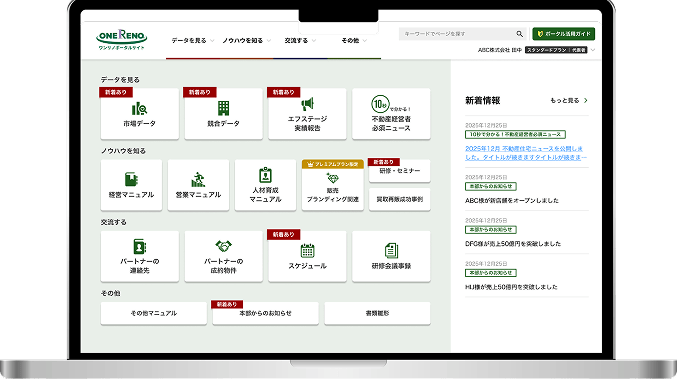Open パートナーの成約物件 handshake icon
Screen dimensions: 678x379
pyautogui.click(x=223, y=246)
